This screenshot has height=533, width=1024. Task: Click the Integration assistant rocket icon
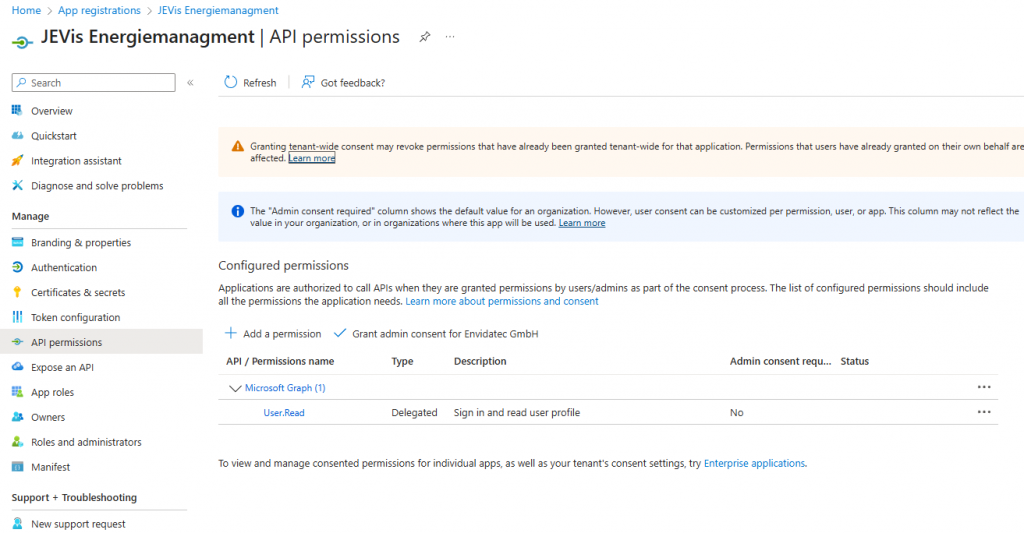point(17,161)
